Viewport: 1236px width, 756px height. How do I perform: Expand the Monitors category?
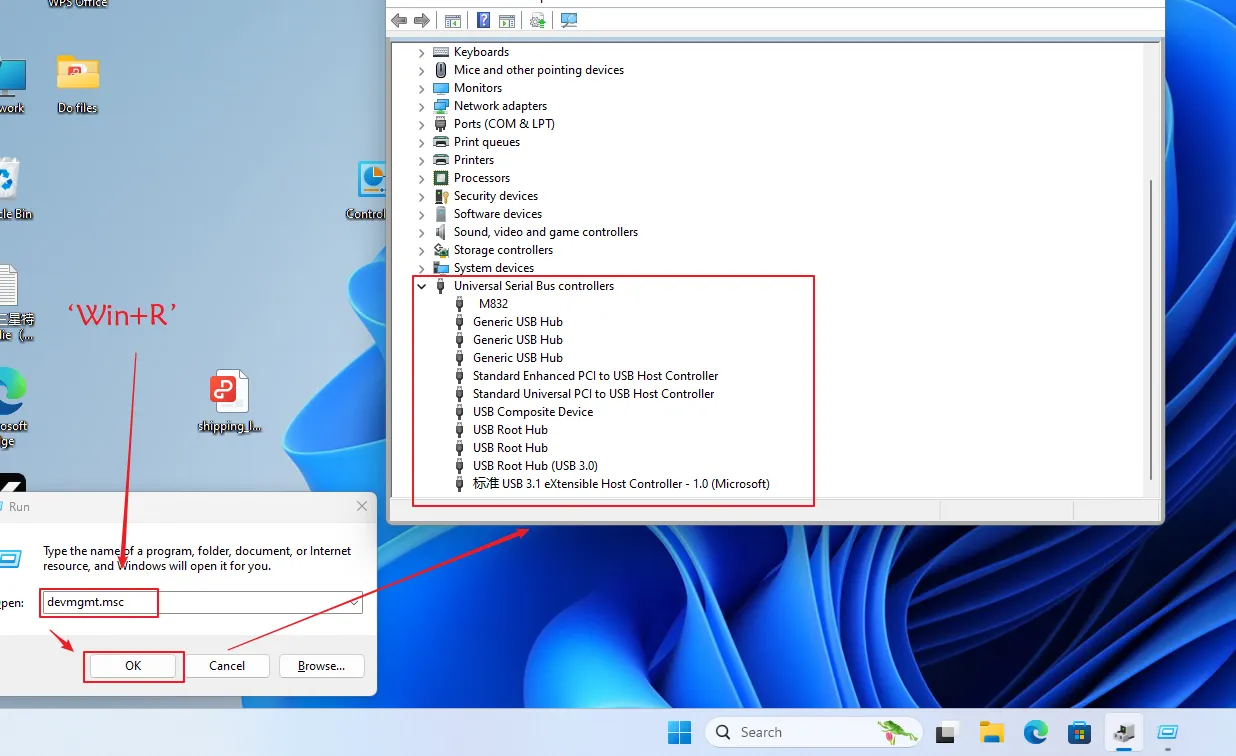(421, 88)
